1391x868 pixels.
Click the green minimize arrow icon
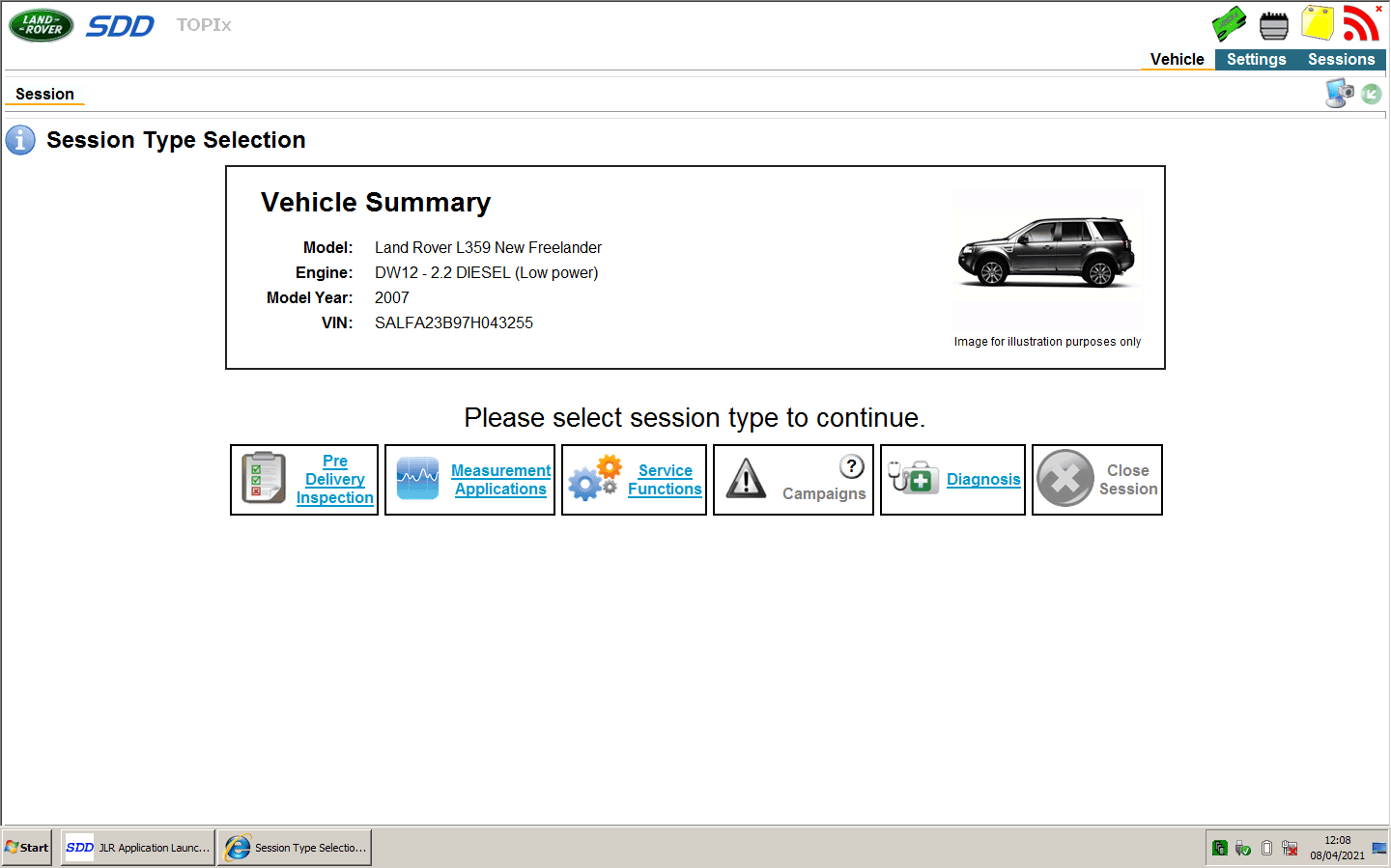click(x=1372, y=94)
